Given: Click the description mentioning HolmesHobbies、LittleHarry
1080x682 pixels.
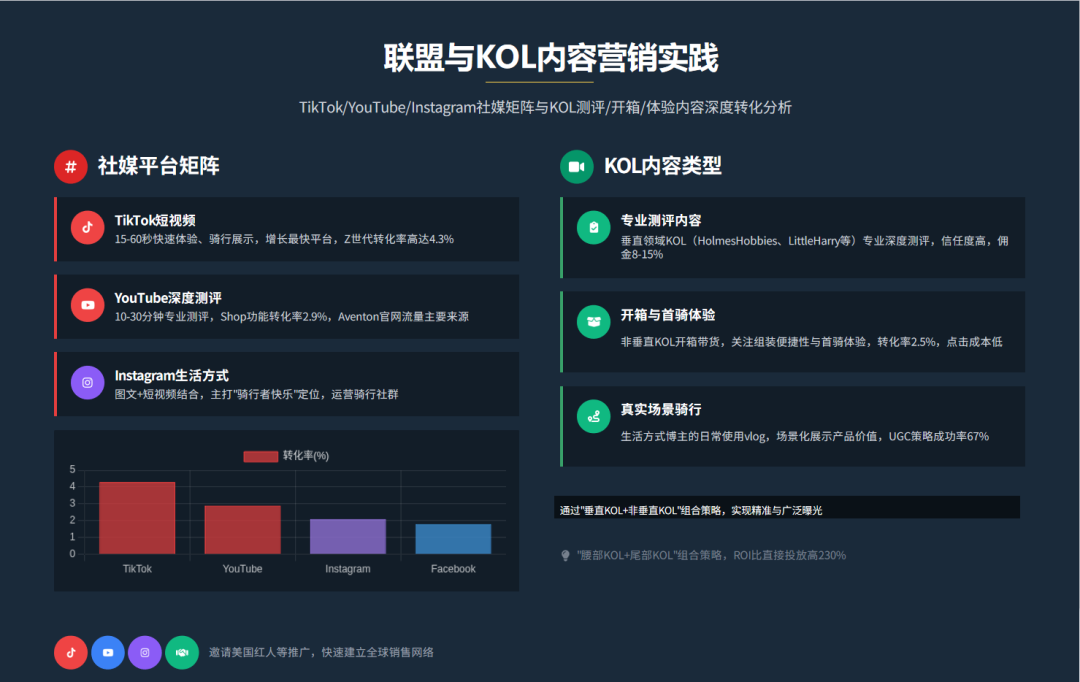Looking at the screenshot, I should pos(815,247).
